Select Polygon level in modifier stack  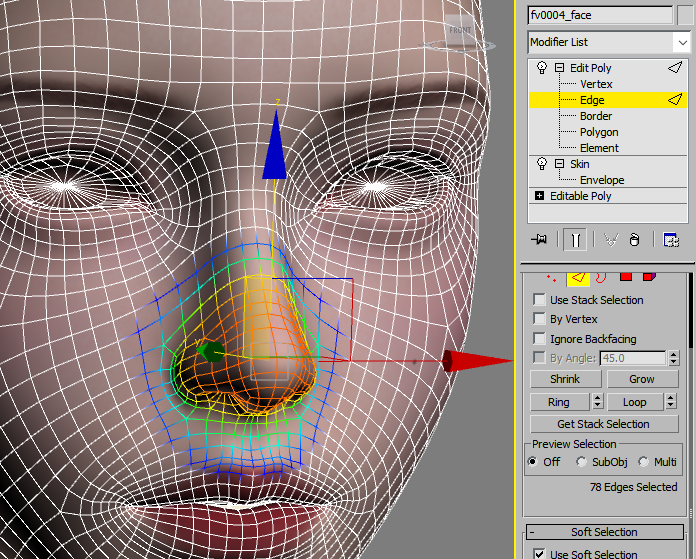click(x=599, y=132)
